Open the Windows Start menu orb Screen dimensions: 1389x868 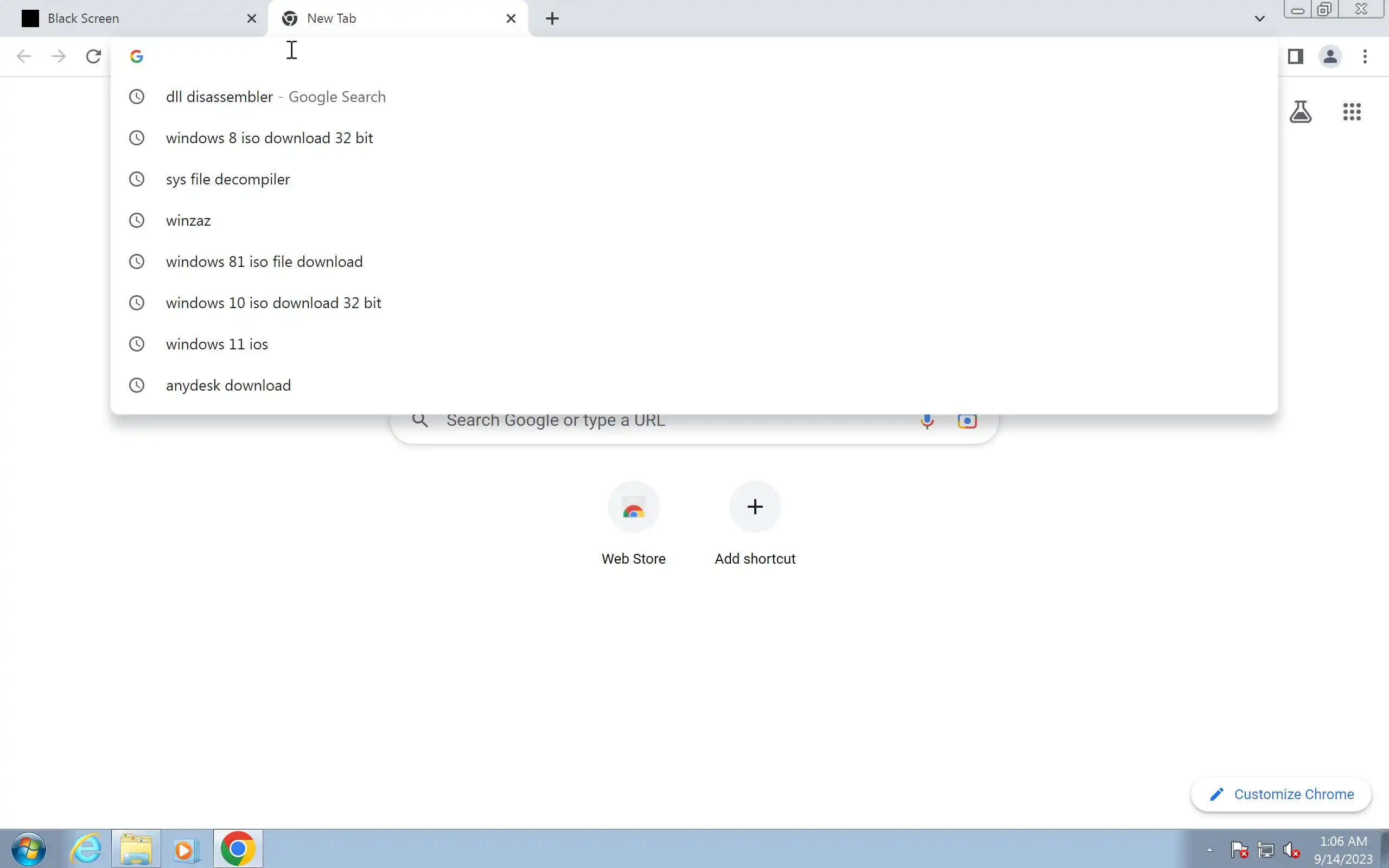click(29, 849)
